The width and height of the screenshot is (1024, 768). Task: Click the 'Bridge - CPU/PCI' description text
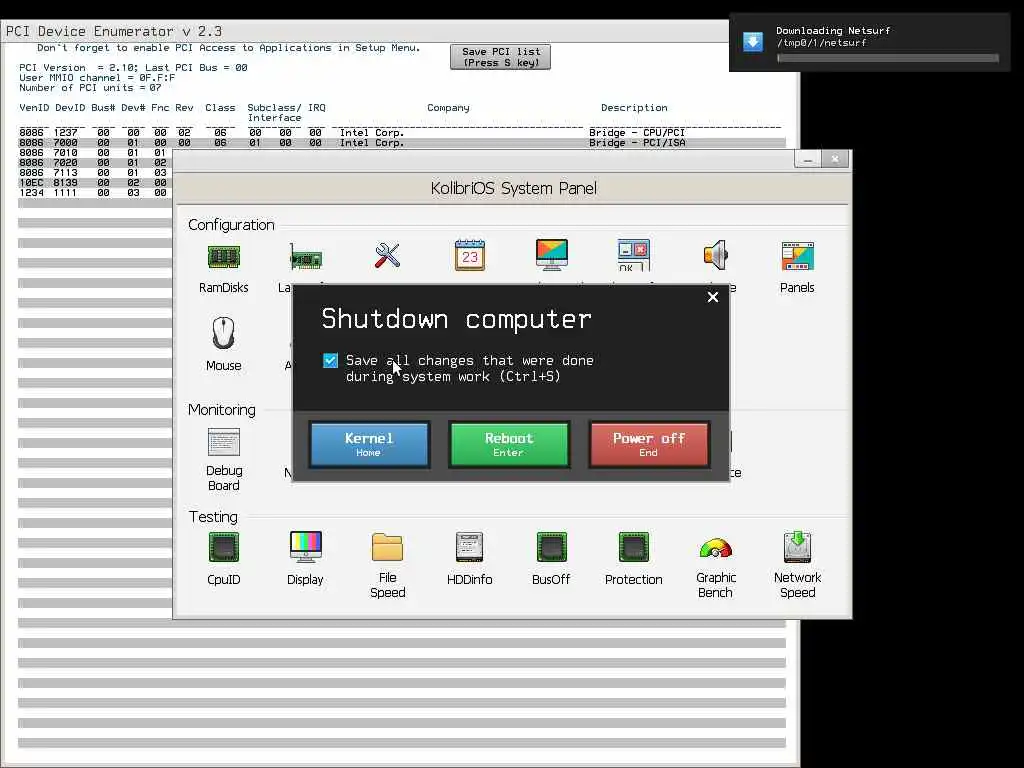[637, 133]
